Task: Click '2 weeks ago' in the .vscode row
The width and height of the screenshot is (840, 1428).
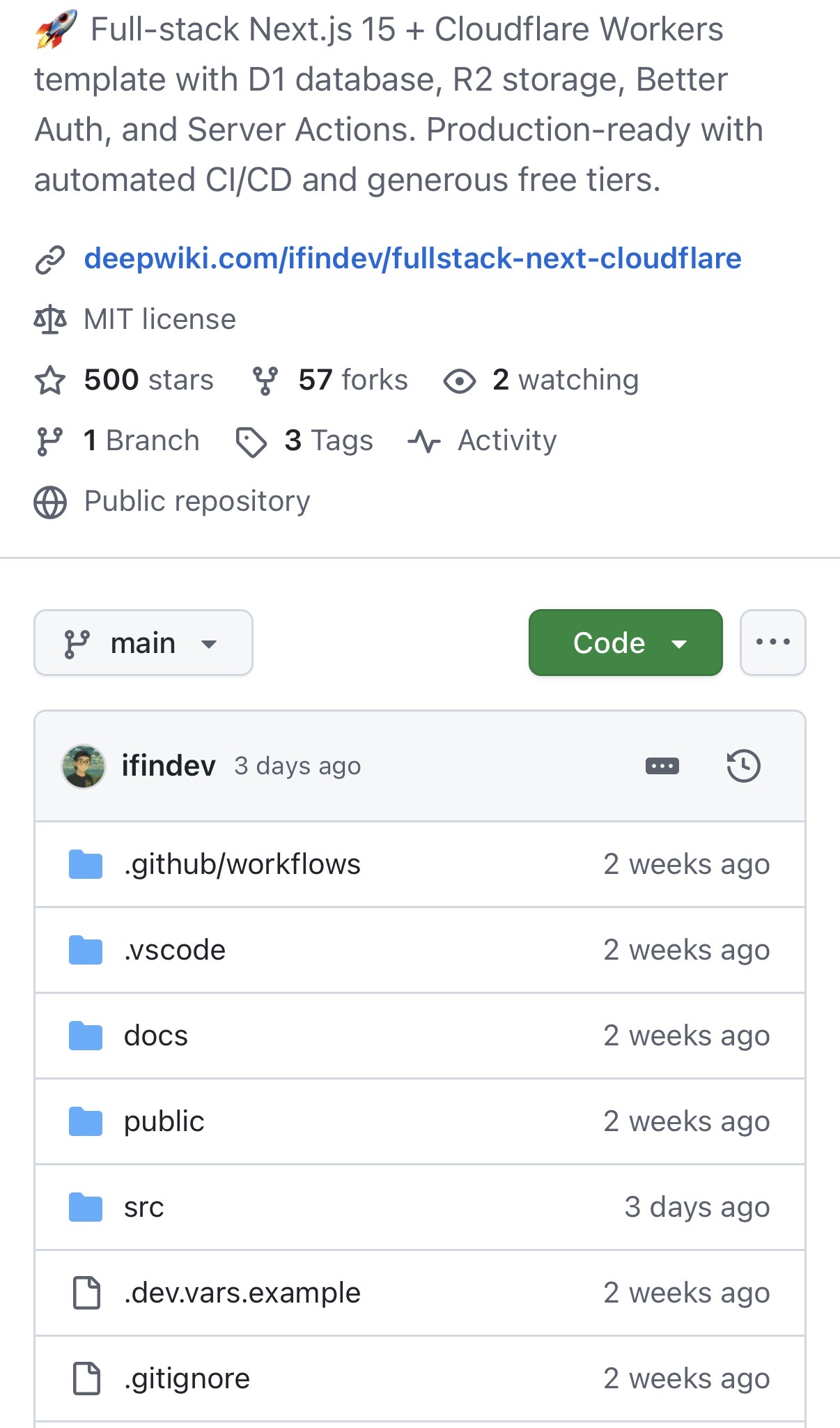Action: click(x=687, y=950)
